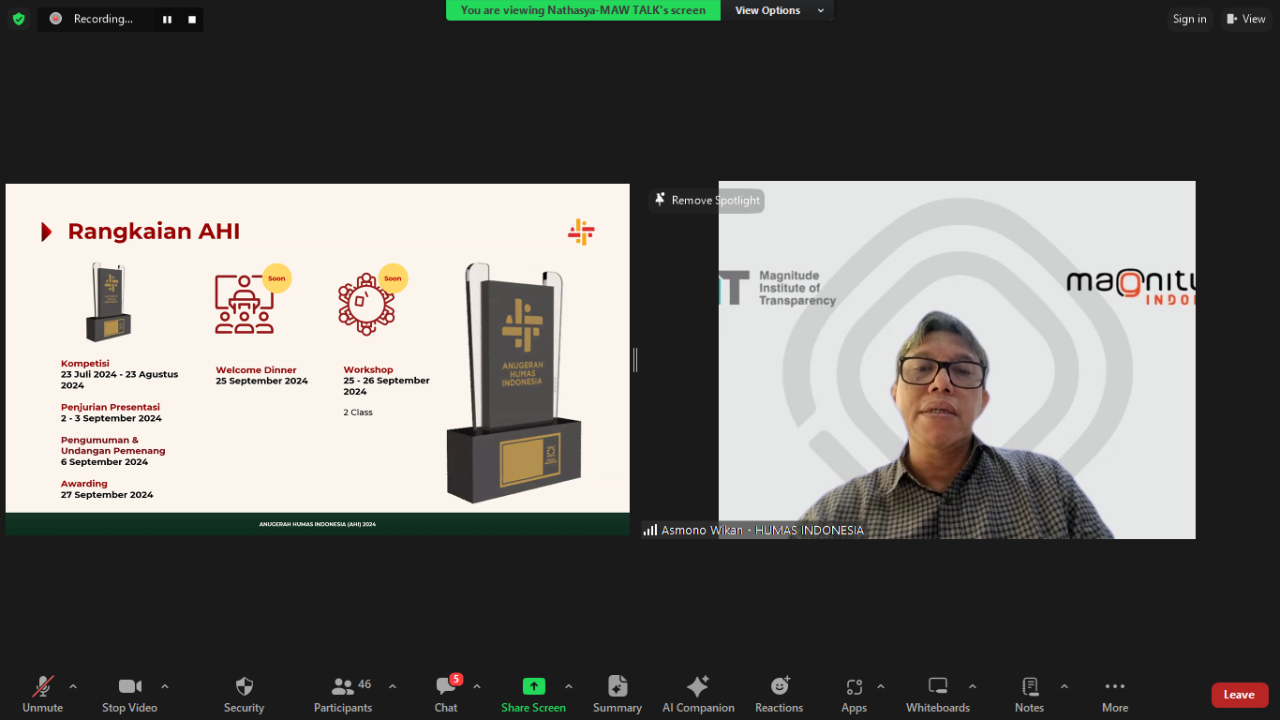Open the Reactions menu
The image size is (1280, 720).
779,686
